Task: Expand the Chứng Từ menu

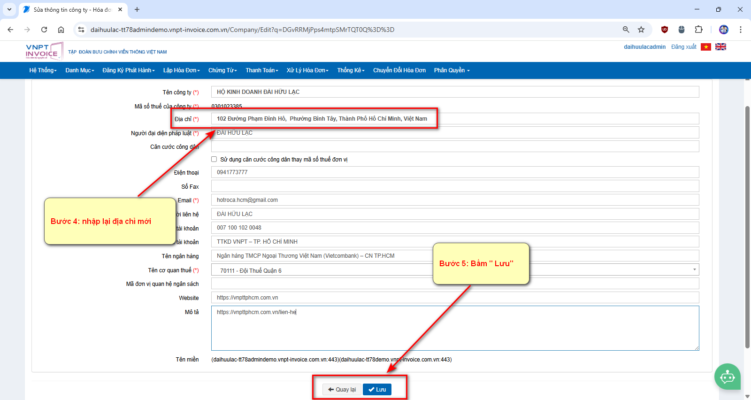Action: click(223, 70)
